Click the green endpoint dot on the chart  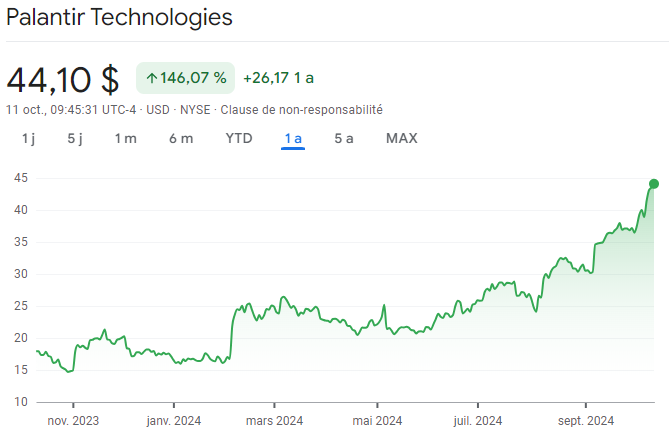pos(654,184)
